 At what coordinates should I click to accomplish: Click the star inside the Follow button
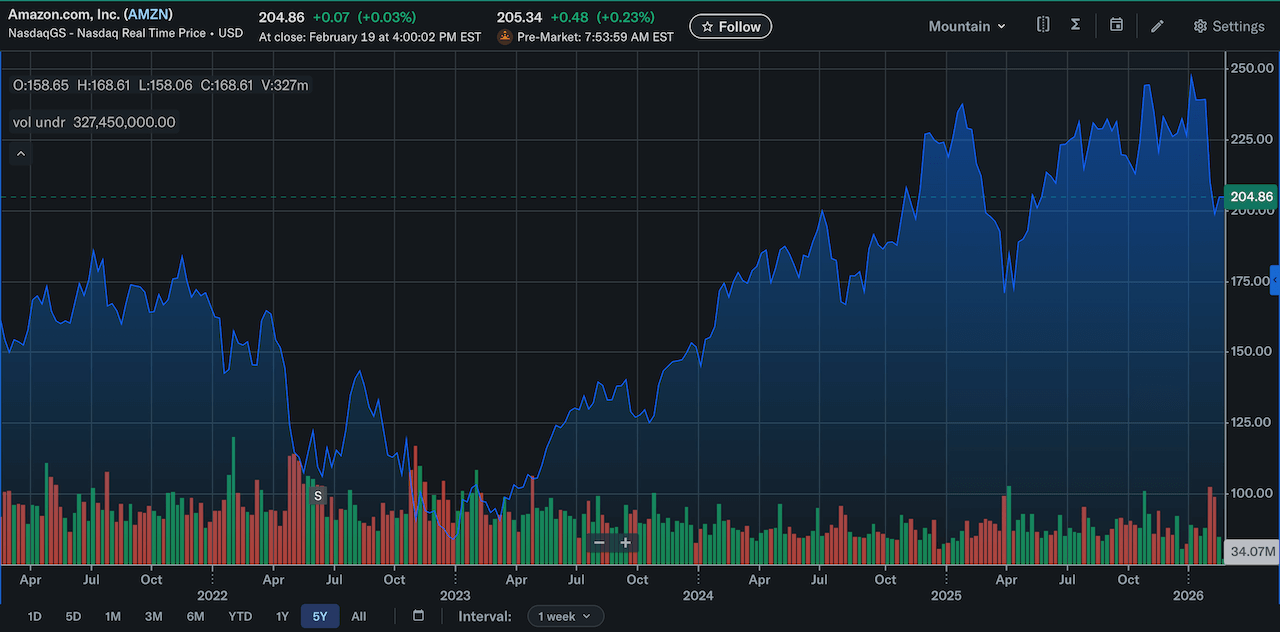click(x=706, y=26)
